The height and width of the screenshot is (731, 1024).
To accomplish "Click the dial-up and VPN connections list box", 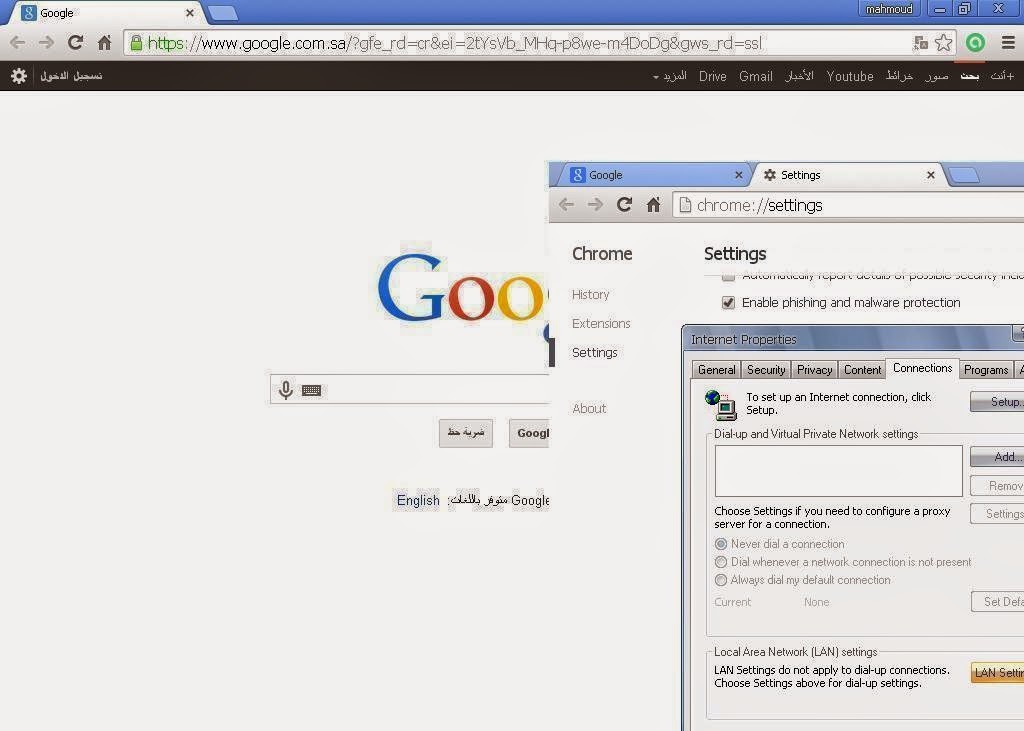I will [x=839, y=471].
